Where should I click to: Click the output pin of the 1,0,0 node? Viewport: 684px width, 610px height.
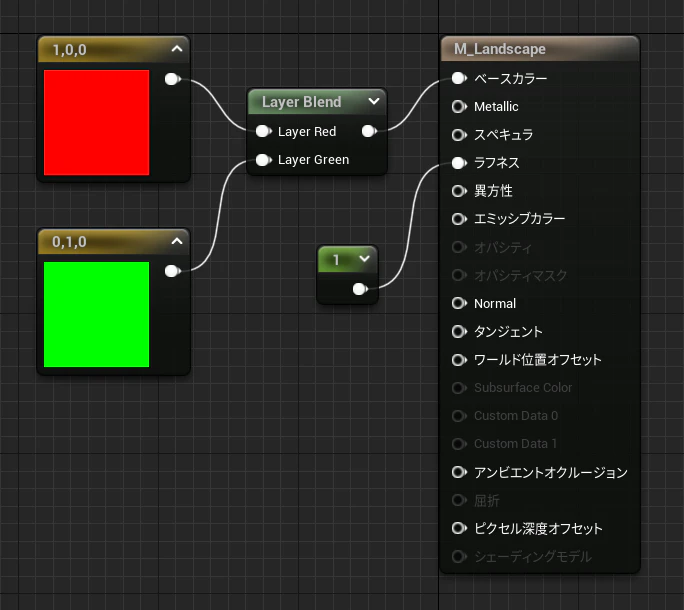172,79
